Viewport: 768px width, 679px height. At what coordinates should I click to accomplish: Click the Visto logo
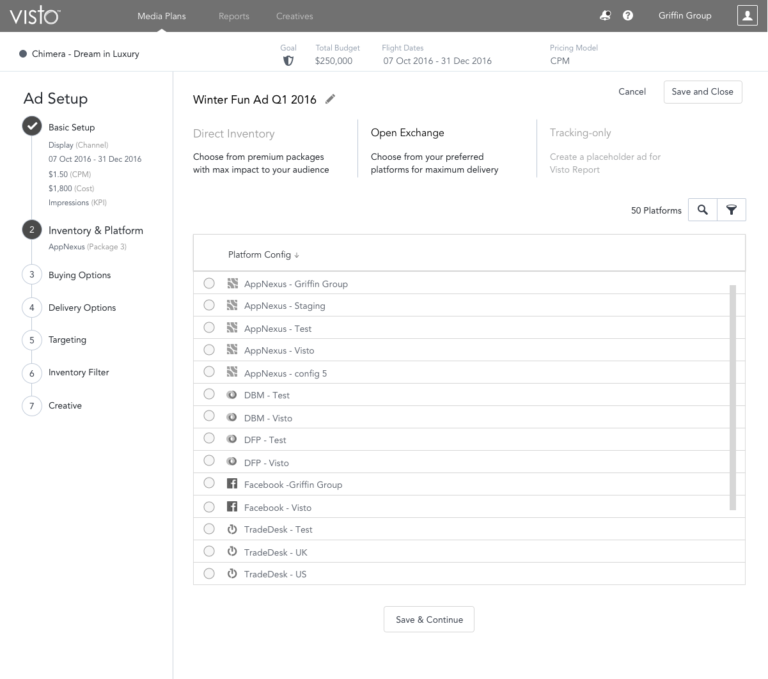click(35, 16)
